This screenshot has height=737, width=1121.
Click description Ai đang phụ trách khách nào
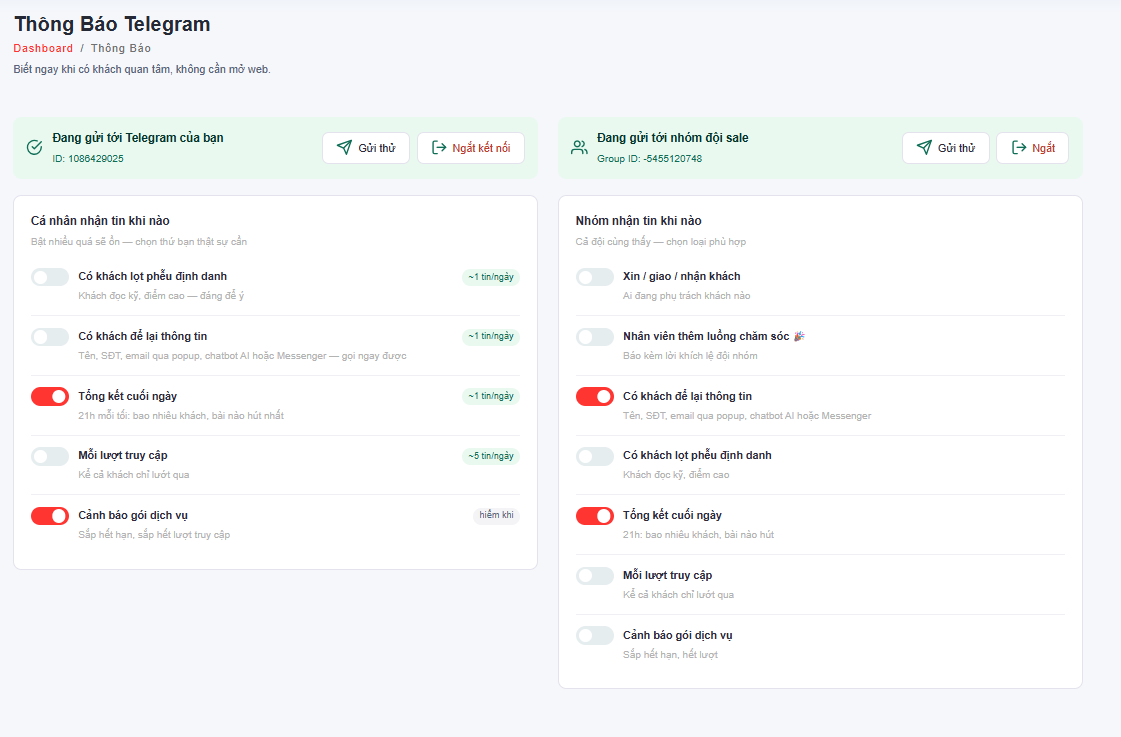pos(686,296)
